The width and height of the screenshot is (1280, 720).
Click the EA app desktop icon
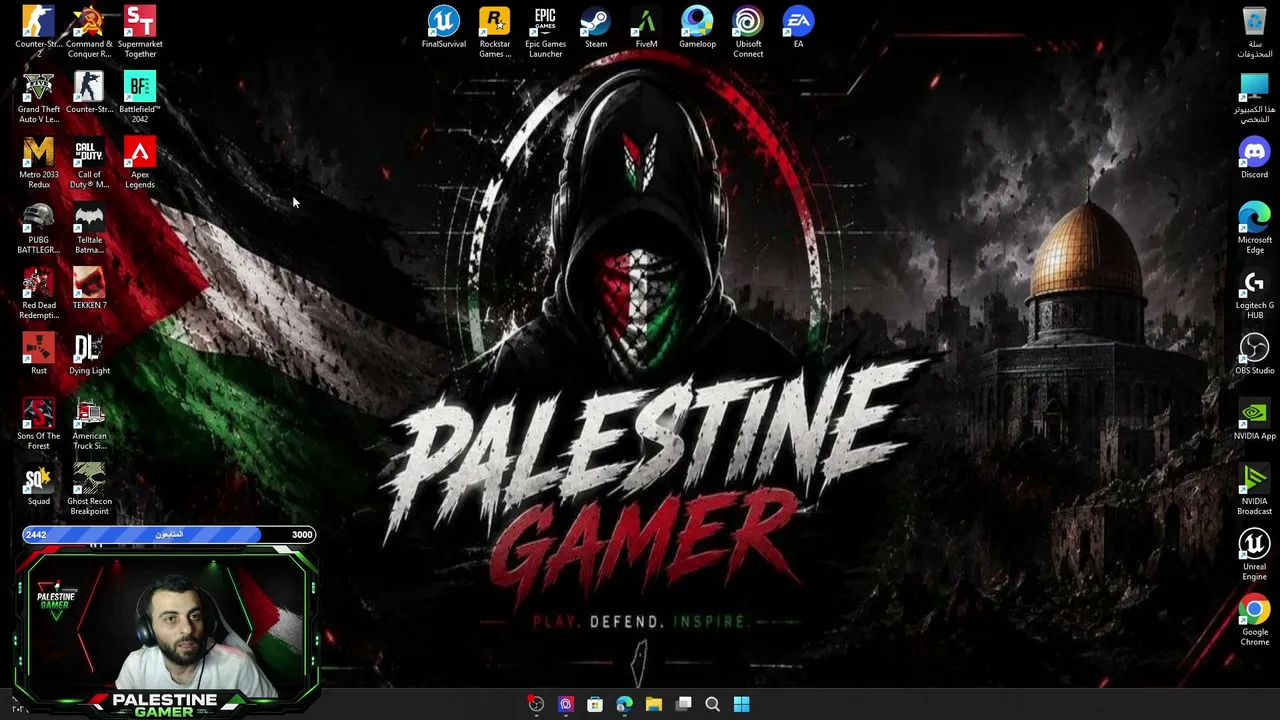click(x=798, y=27)
